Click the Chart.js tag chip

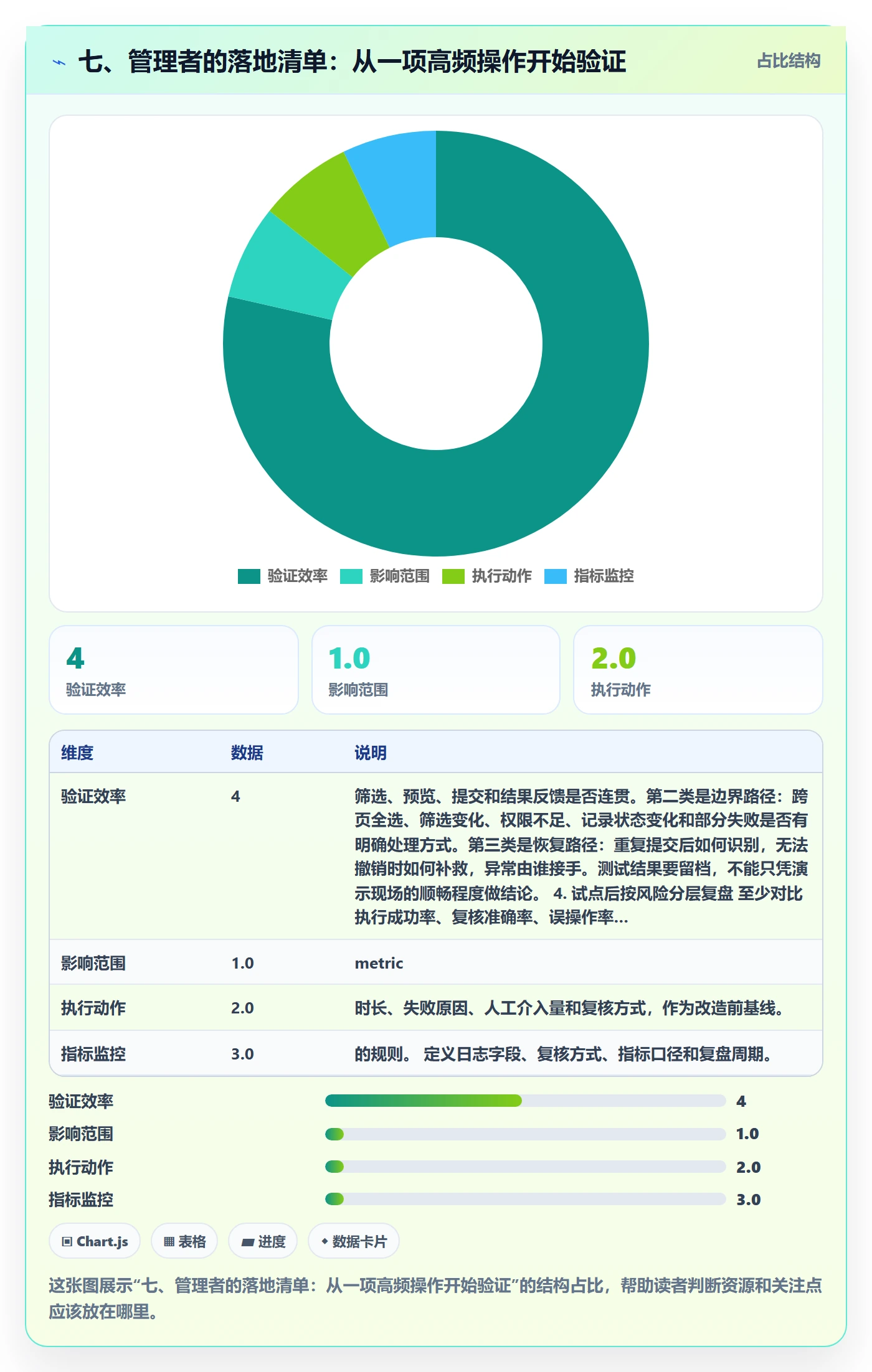(95, 1241)
